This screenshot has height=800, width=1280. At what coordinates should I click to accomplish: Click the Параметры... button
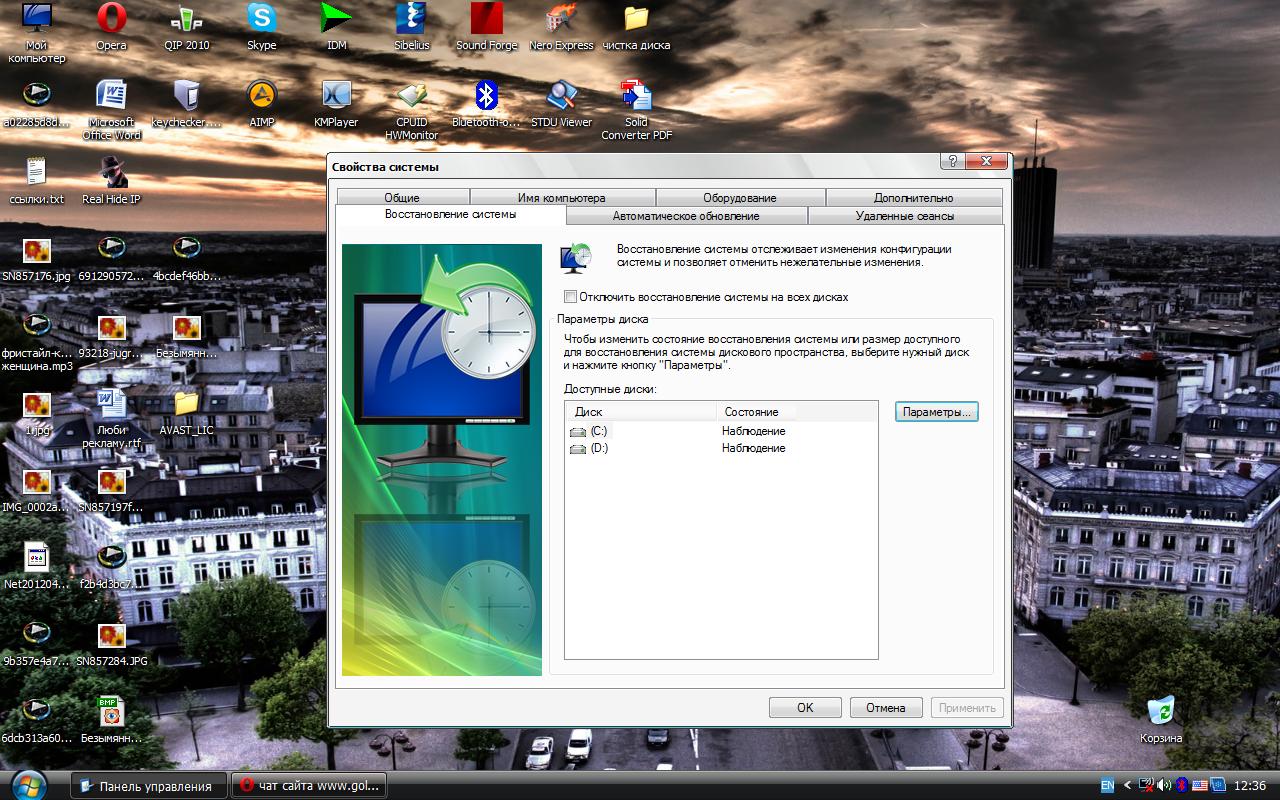[936, 412]
